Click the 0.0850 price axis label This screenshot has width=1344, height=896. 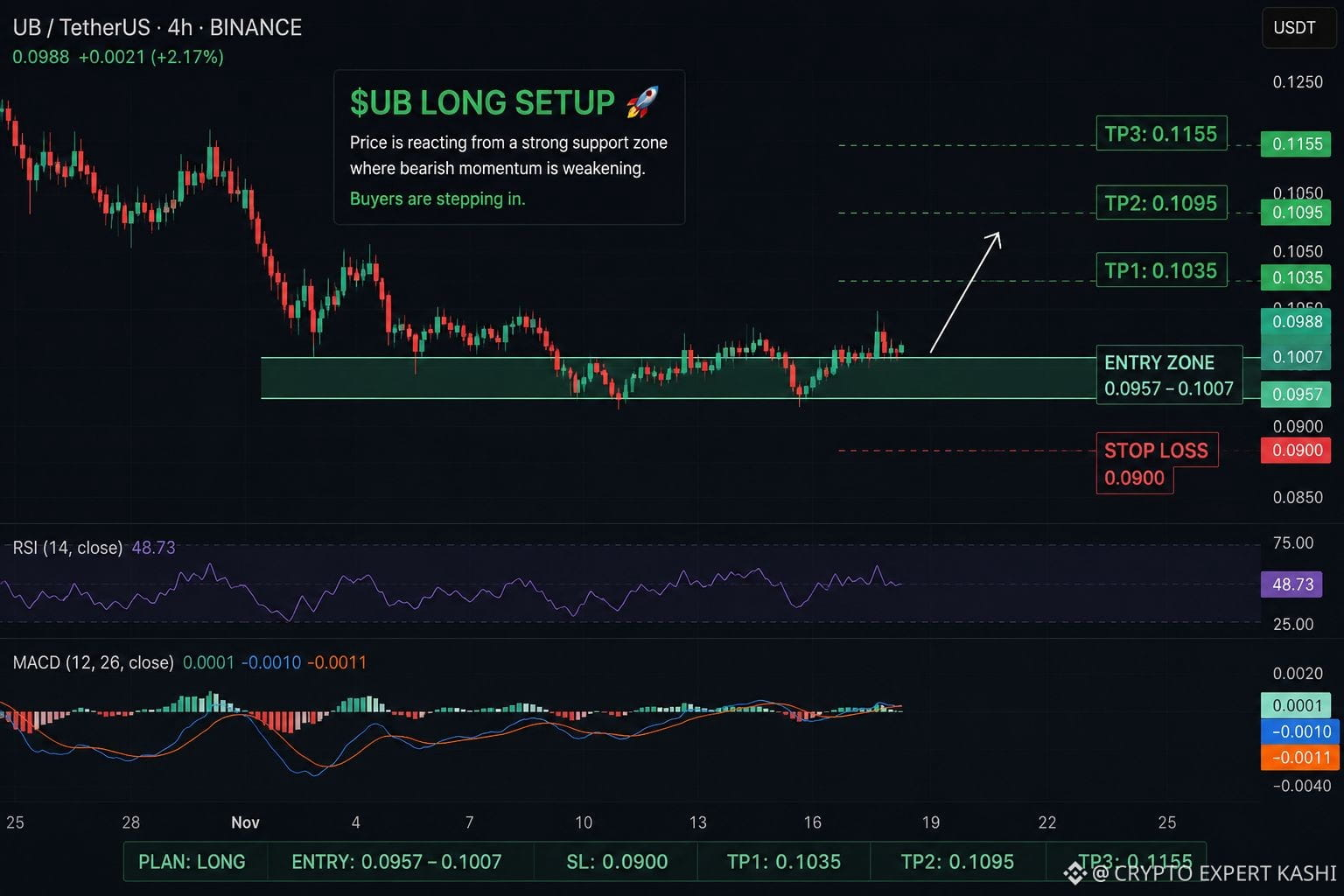pyautogui.click(x=1298, y=497)
